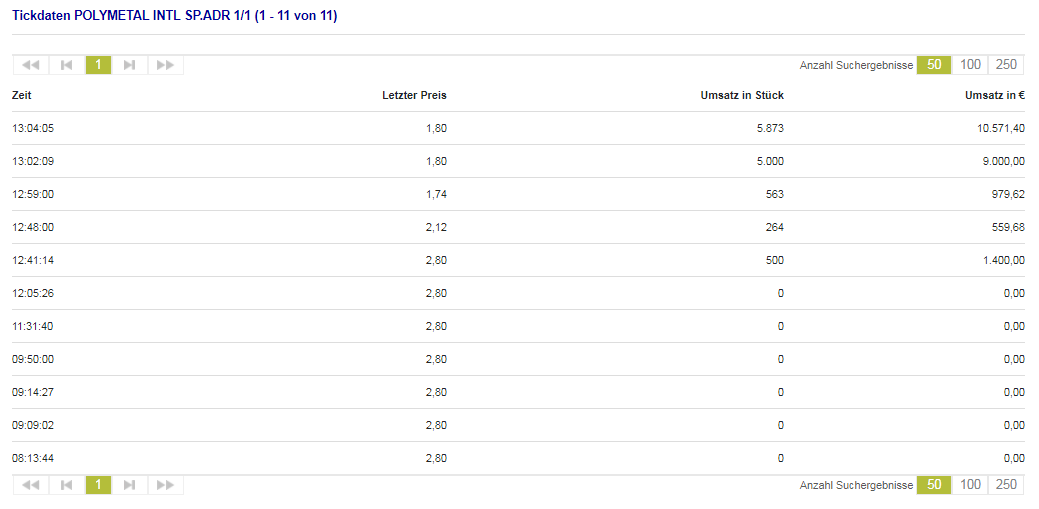Set bottom results count to 100
Image resolution: width=1039 pixels, height=509 pixels.
point(970,485)
